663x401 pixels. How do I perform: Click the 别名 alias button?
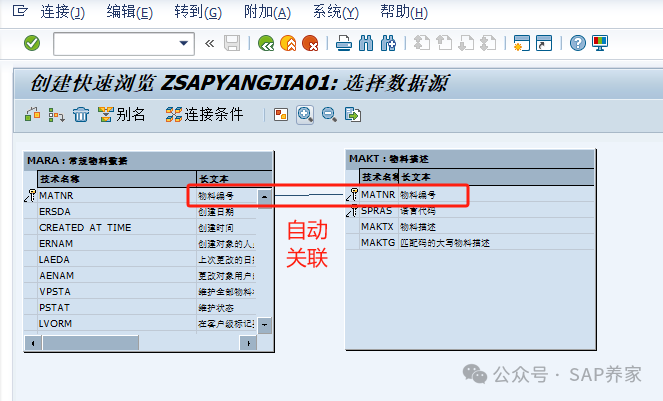coord(122,115)
